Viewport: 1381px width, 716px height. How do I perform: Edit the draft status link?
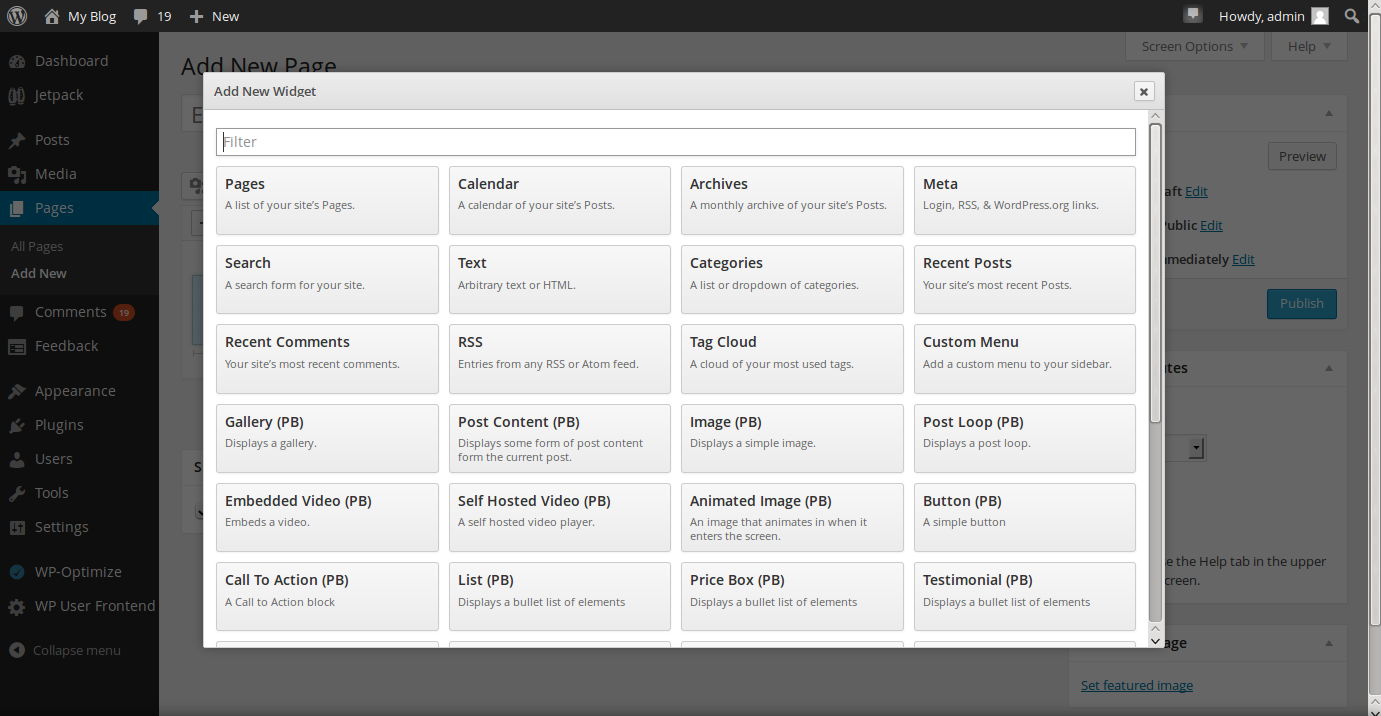pos(1196,191)
